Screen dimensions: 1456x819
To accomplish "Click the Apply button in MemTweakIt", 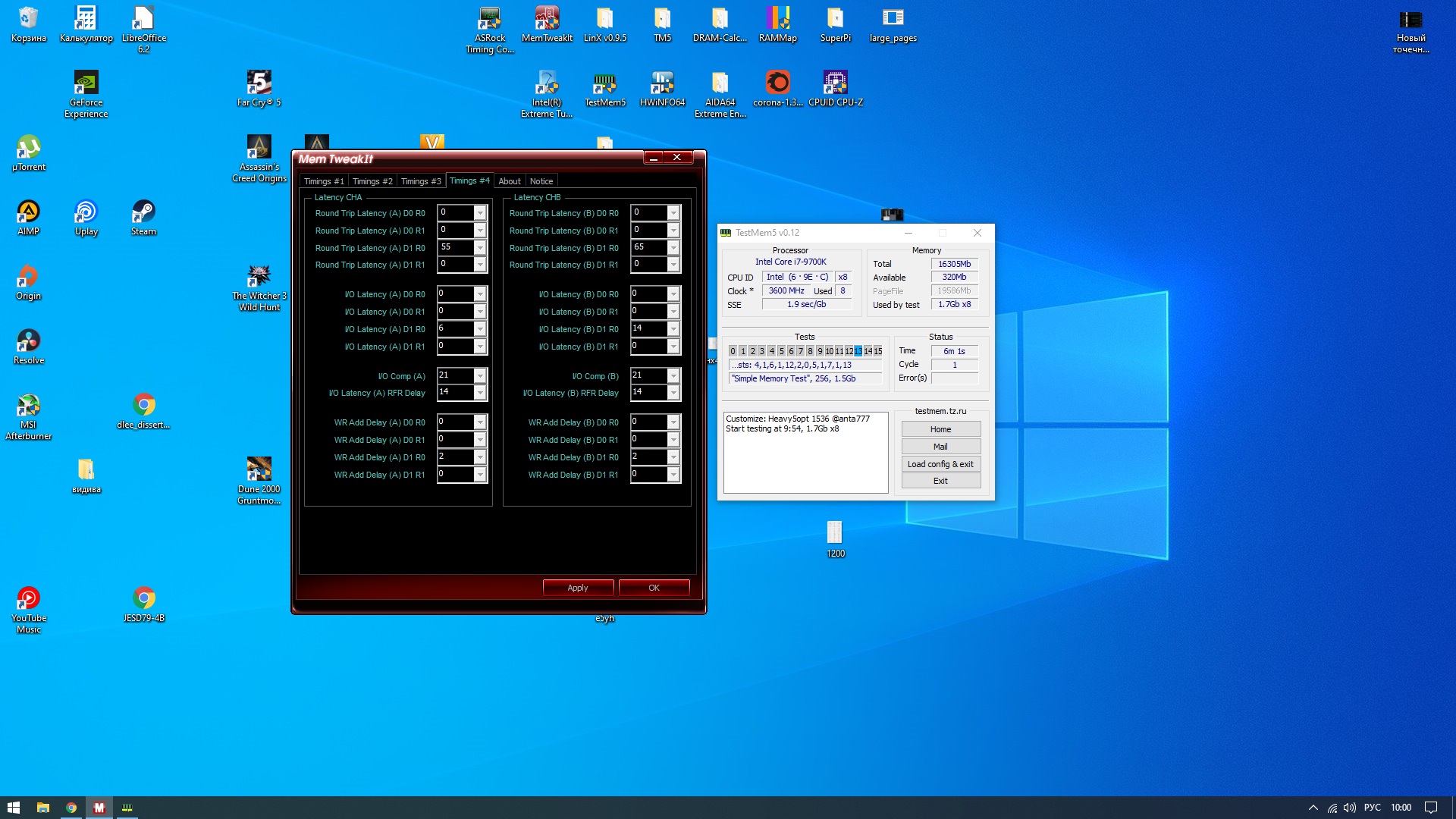I will [578, 588].
